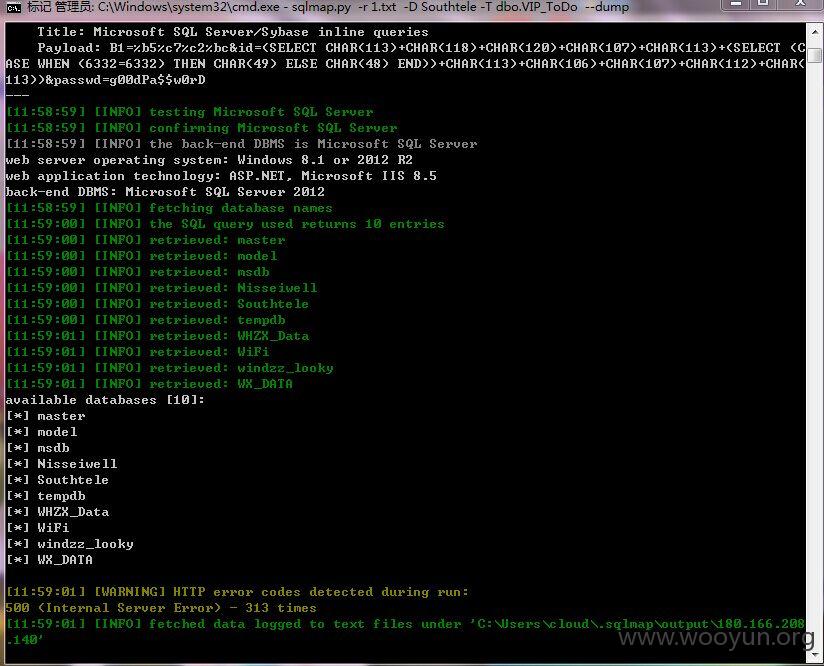Click 'retrieved: tempdb' log line
Viewport: 824px width, 666px height.
[146, 320]
